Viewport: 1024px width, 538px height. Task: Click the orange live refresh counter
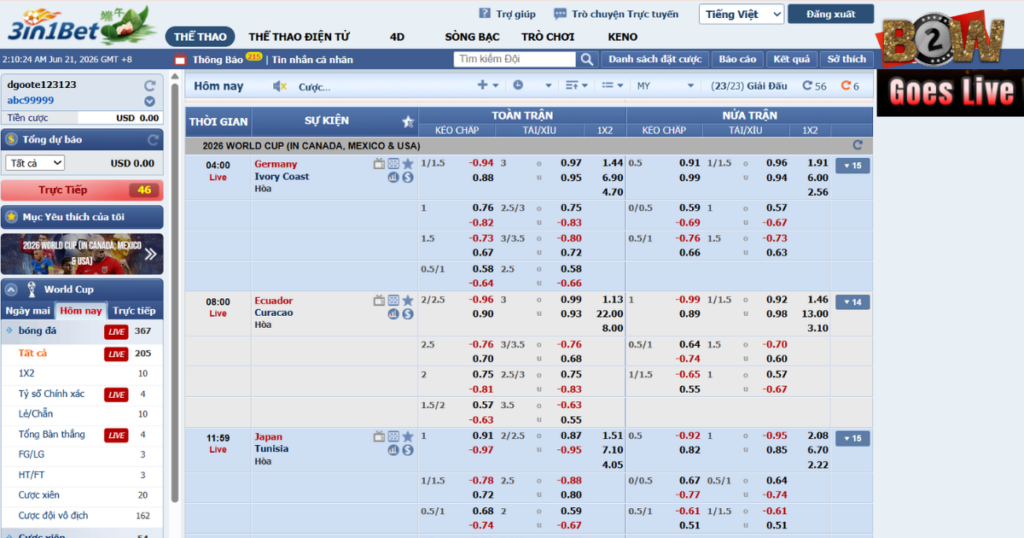[850, 86]
